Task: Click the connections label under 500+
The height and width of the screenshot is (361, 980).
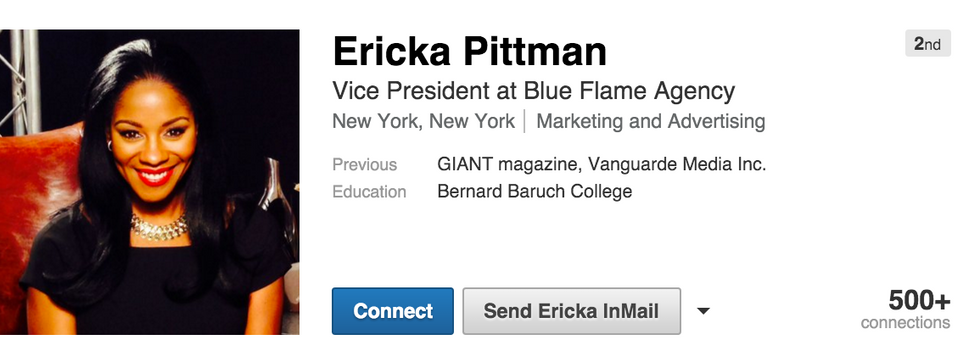Action: pos(905,323)
